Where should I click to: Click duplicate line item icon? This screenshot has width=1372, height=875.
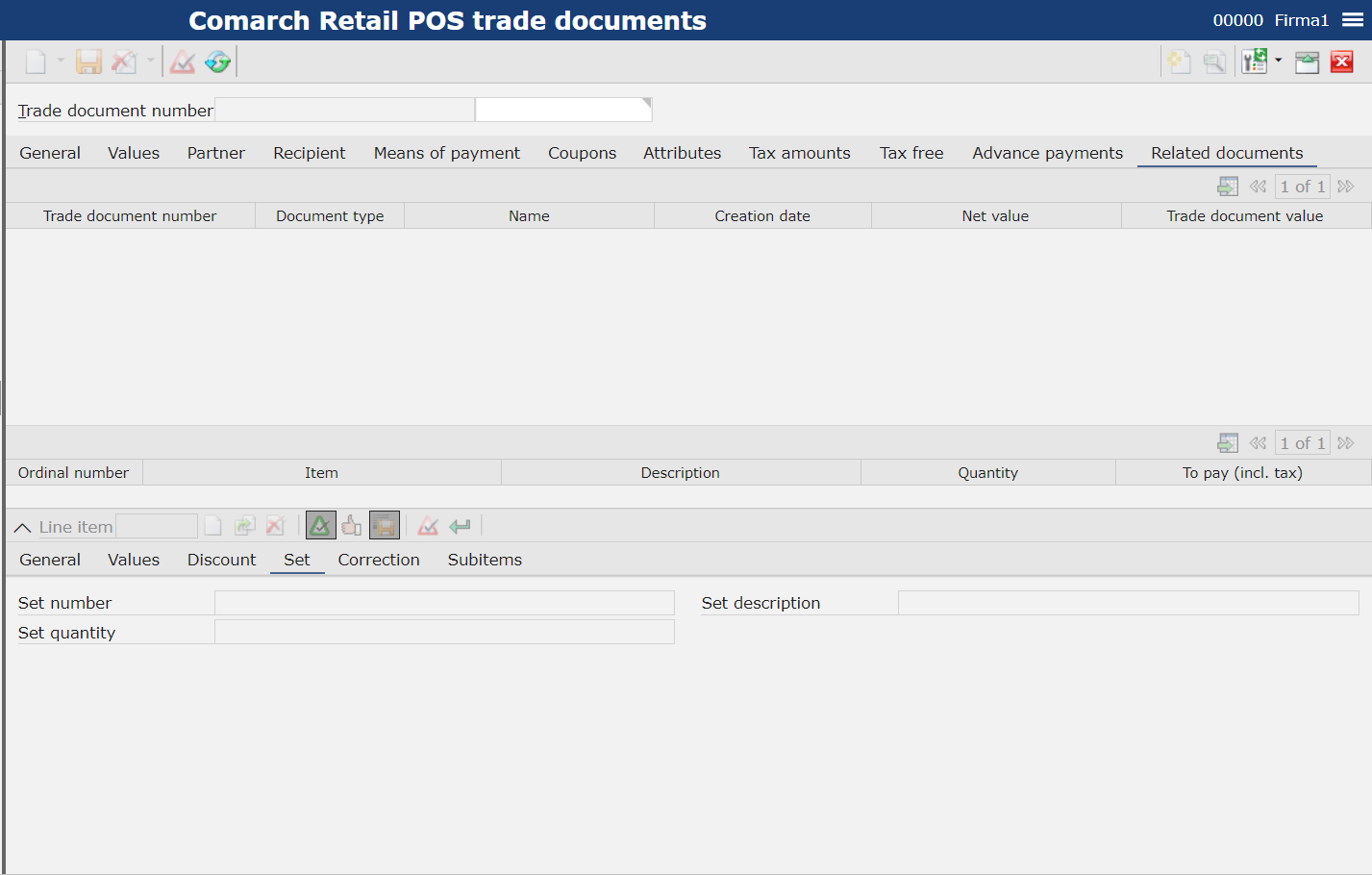click(x=245, y=526)
